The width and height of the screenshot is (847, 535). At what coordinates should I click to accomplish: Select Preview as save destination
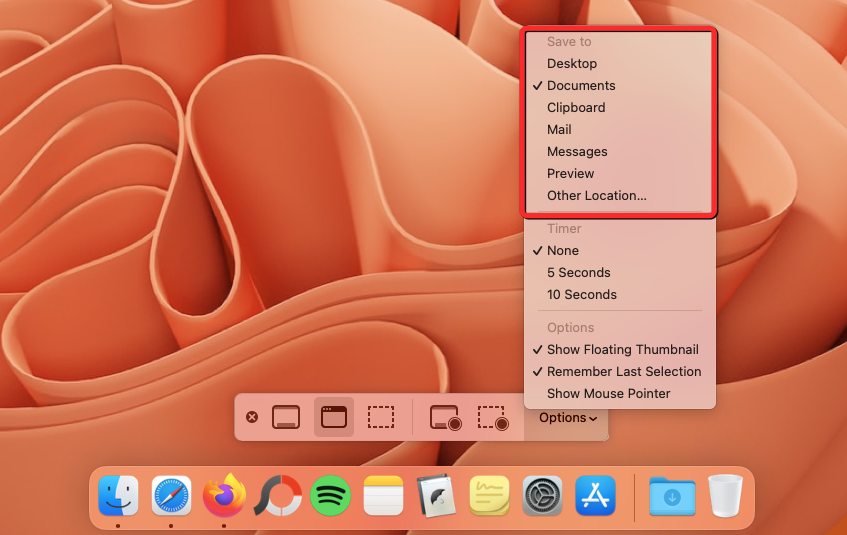pos(570,174)
